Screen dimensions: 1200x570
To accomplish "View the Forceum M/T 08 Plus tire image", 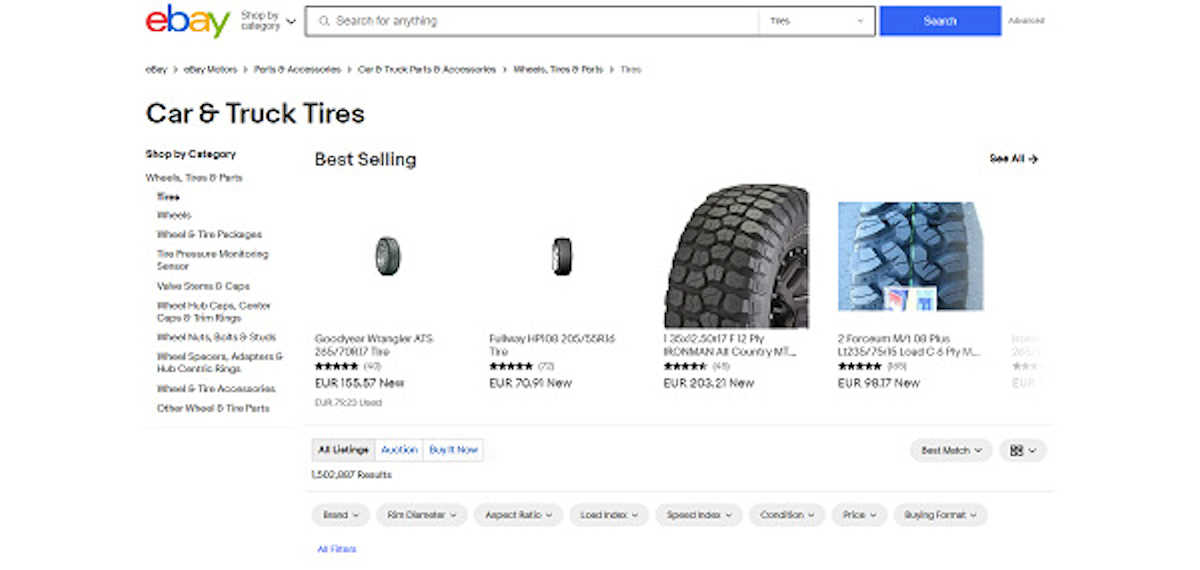I will 910,256.
